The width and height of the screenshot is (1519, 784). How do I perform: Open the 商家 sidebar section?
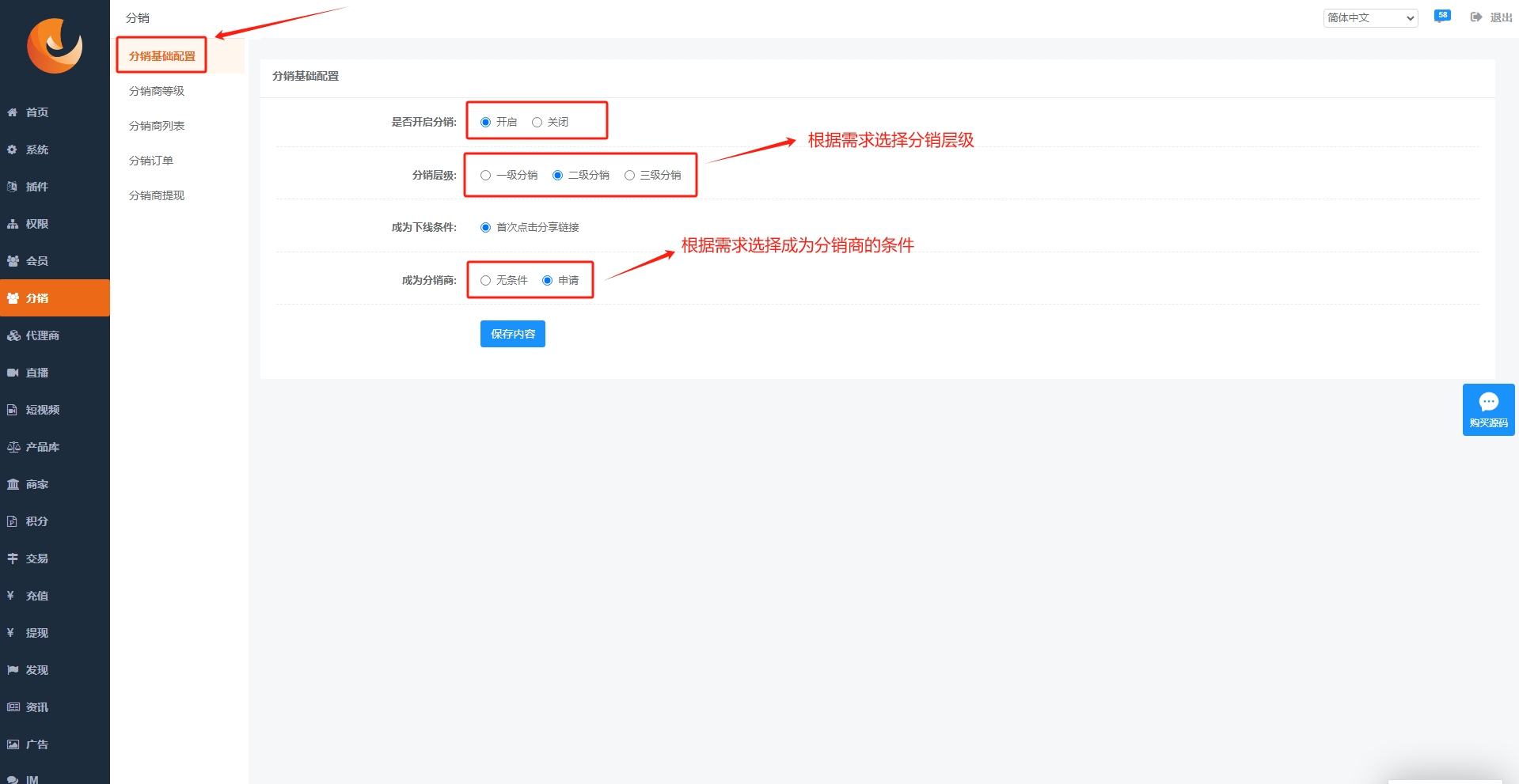[x=55, y=484]
